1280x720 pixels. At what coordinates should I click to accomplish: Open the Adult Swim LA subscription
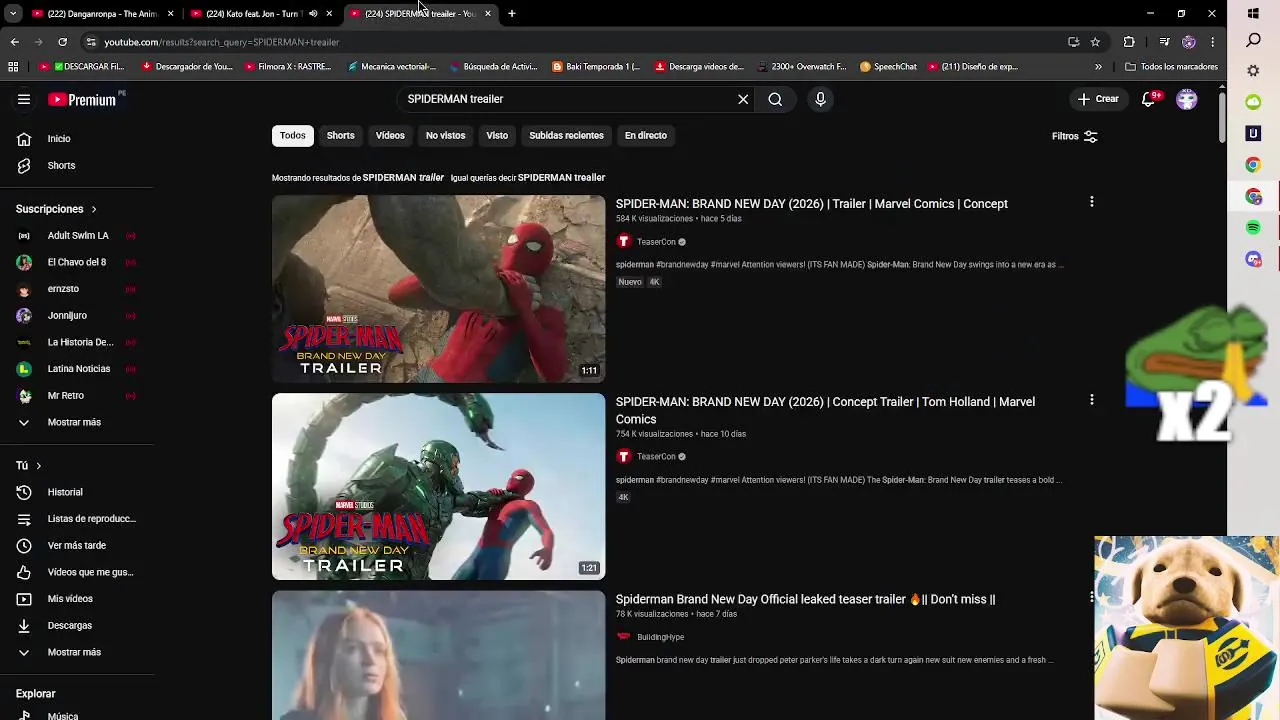pos(76,236)
